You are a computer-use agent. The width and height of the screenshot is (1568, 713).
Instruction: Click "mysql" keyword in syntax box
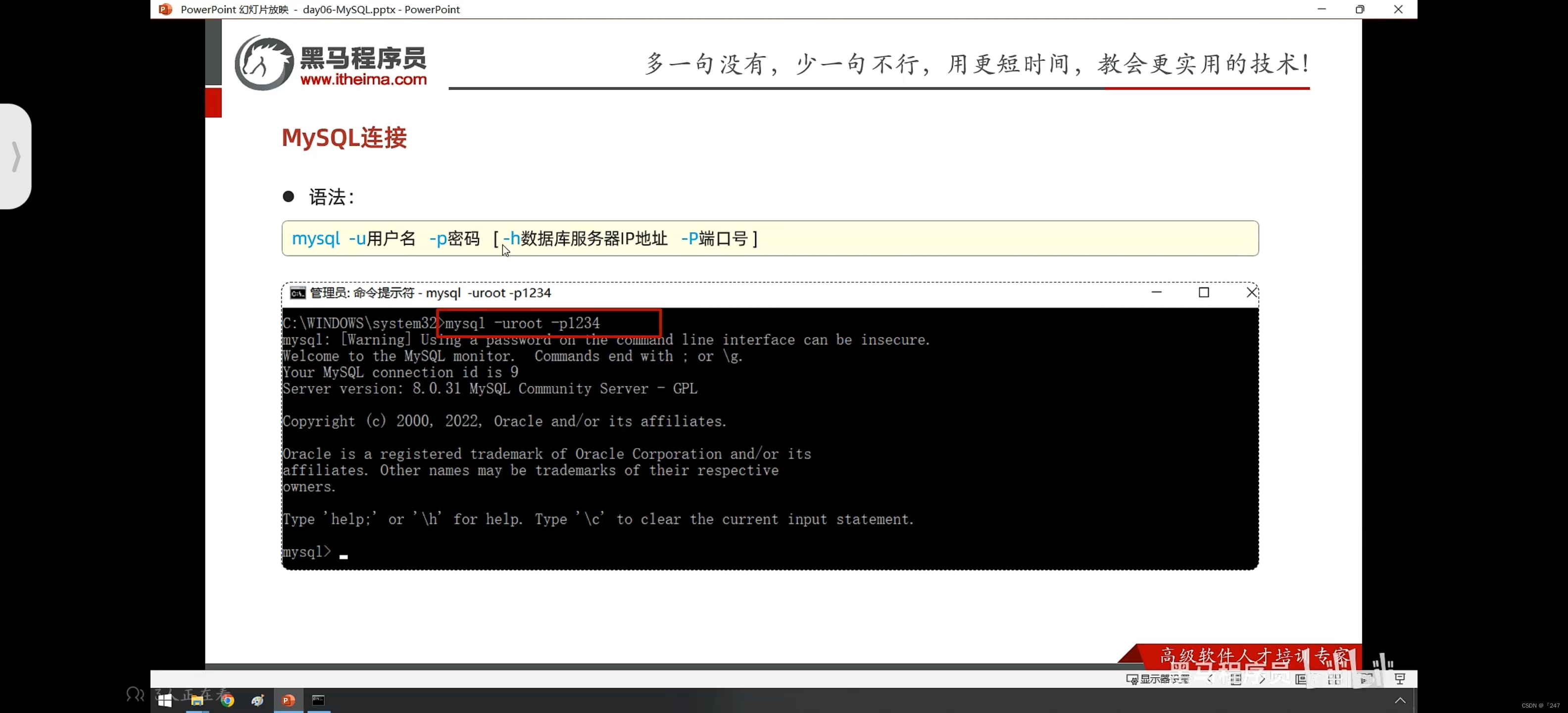click(x=316, y=238)
